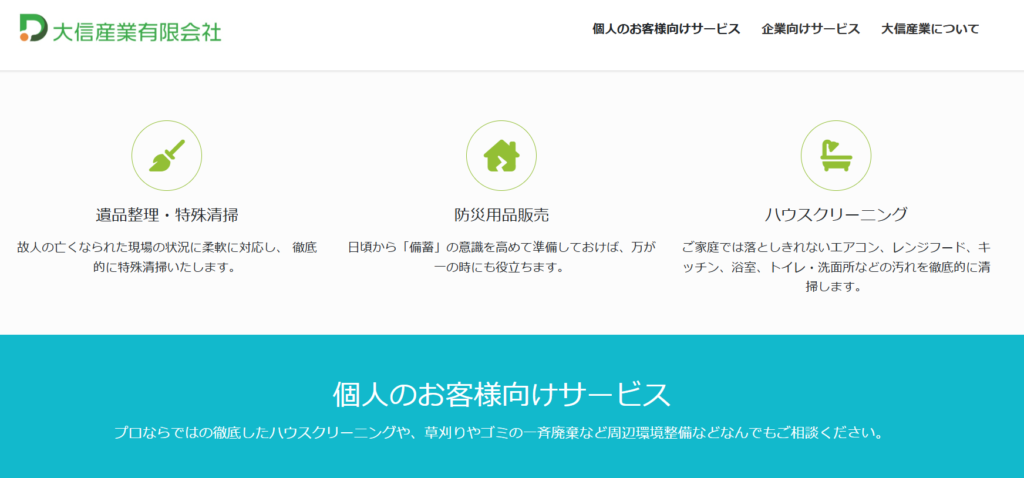Open the 個人のお客様向けサービス navigation menu
Image resolution: width=1024 pixels, height=478 pixels.
click(666, 29)
